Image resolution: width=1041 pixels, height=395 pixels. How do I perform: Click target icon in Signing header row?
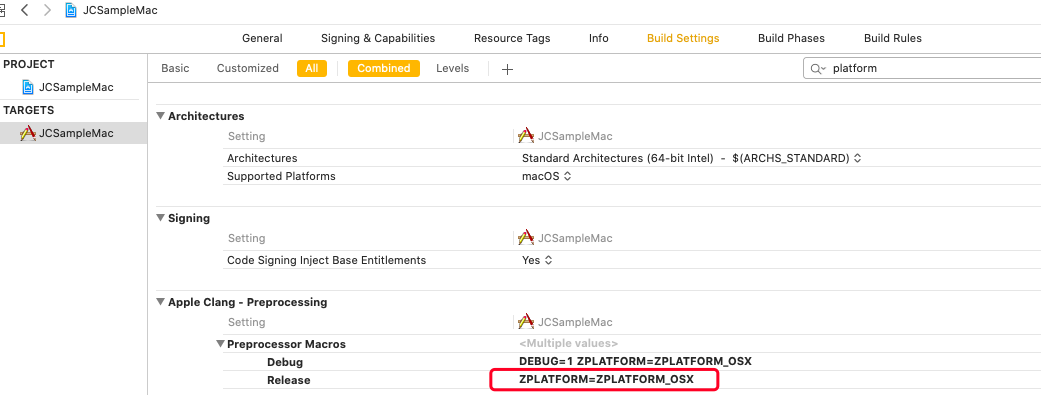pyautogui.click(x=526, y=238)
